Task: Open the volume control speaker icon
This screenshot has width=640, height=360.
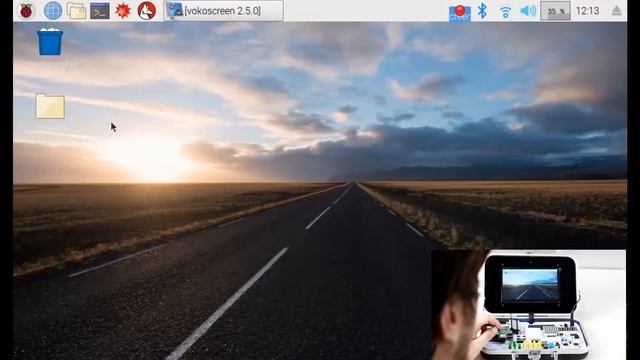Action: [528, 11]
